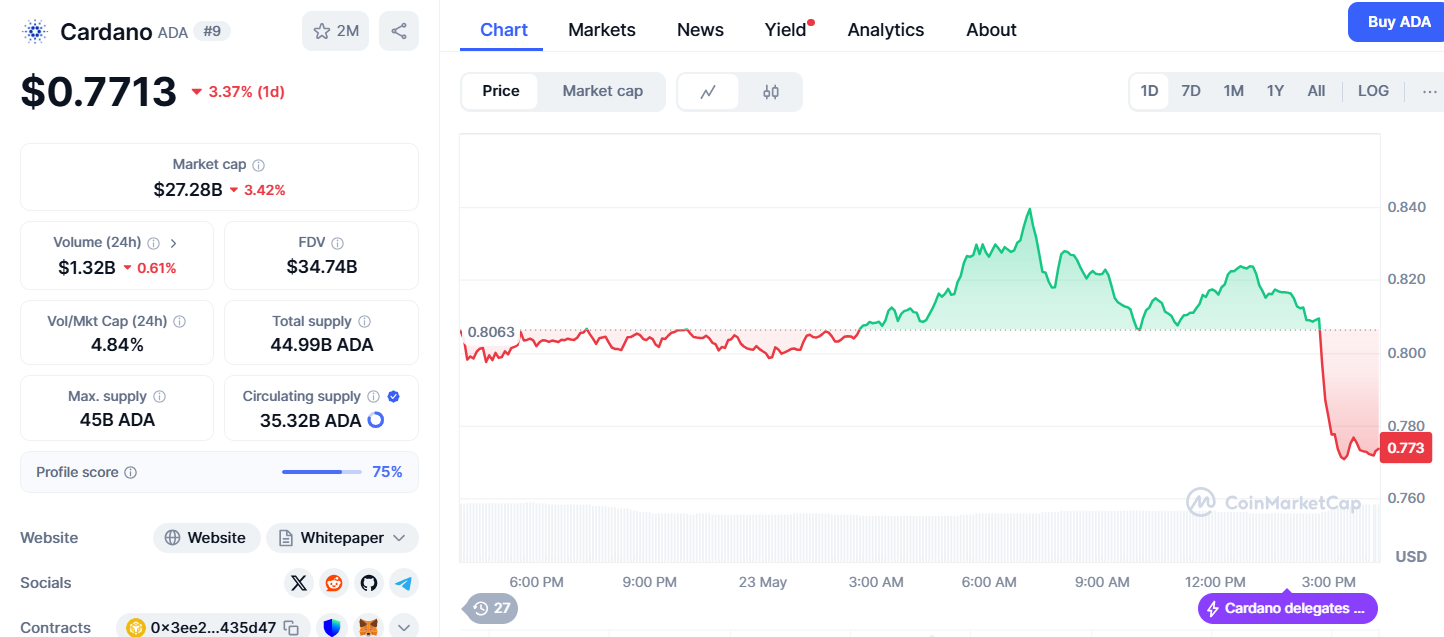Open the GitHub social link
Viewport: 1444px width, 637px height.
(x=369, y=583)
